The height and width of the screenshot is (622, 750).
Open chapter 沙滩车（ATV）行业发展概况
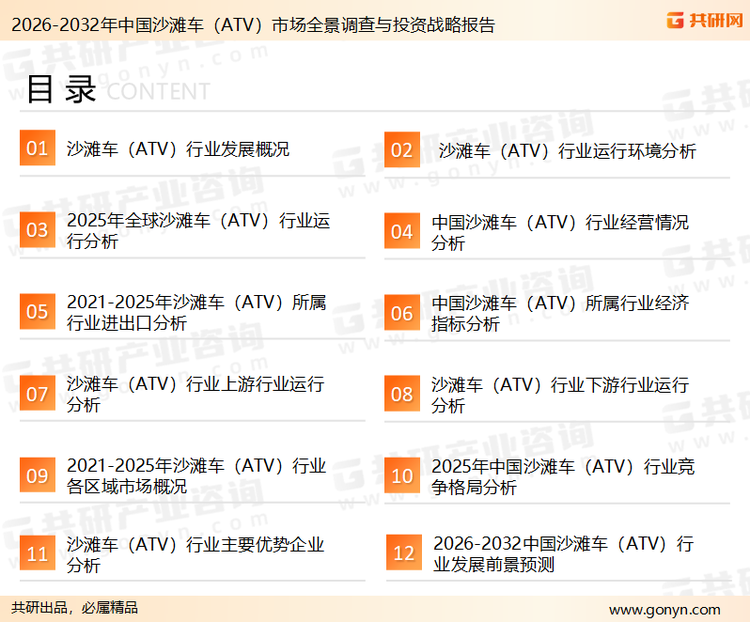(x=178, y=149)
